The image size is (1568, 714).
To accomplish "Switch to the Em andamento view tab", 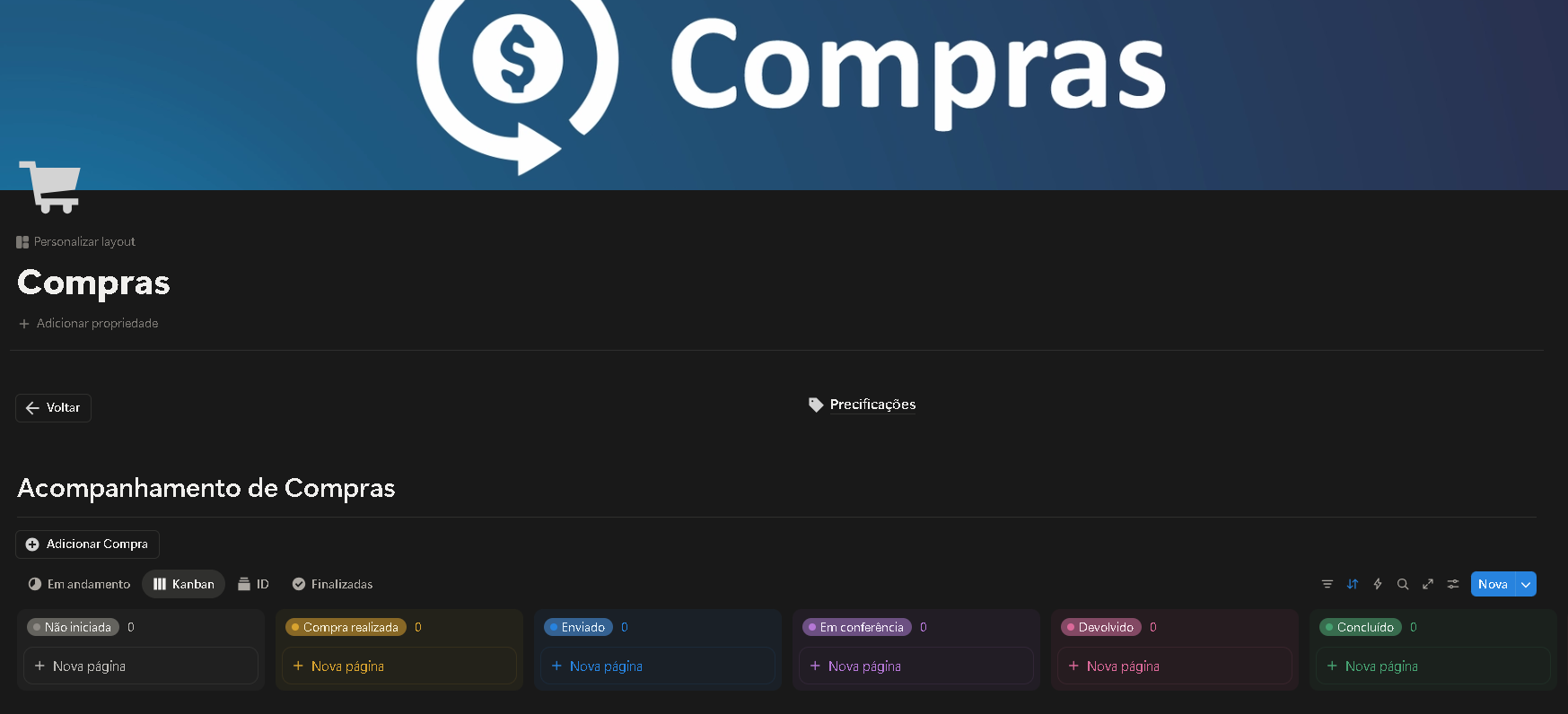I will pyautogui.click(x=79, y=584).
